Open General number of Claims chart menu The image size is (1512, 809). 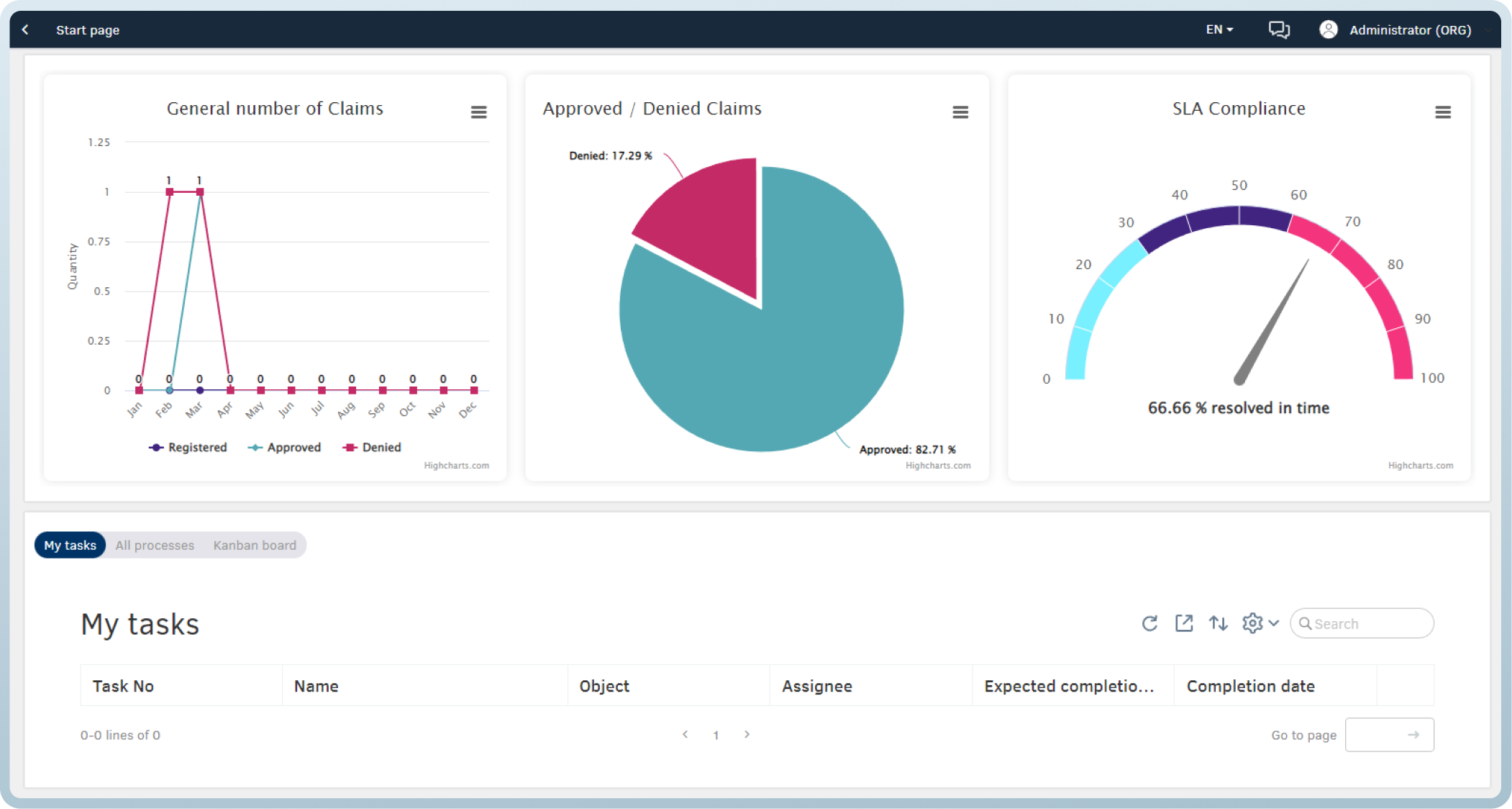pos(479,112)
